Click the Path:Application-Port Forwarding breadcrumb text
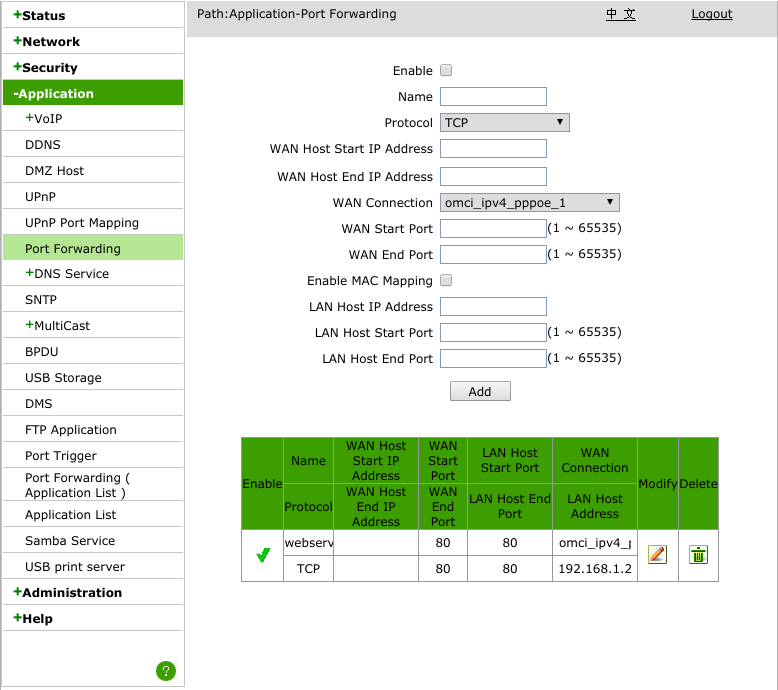The height and width of the screenshot is (690, 778). [297, 14]
